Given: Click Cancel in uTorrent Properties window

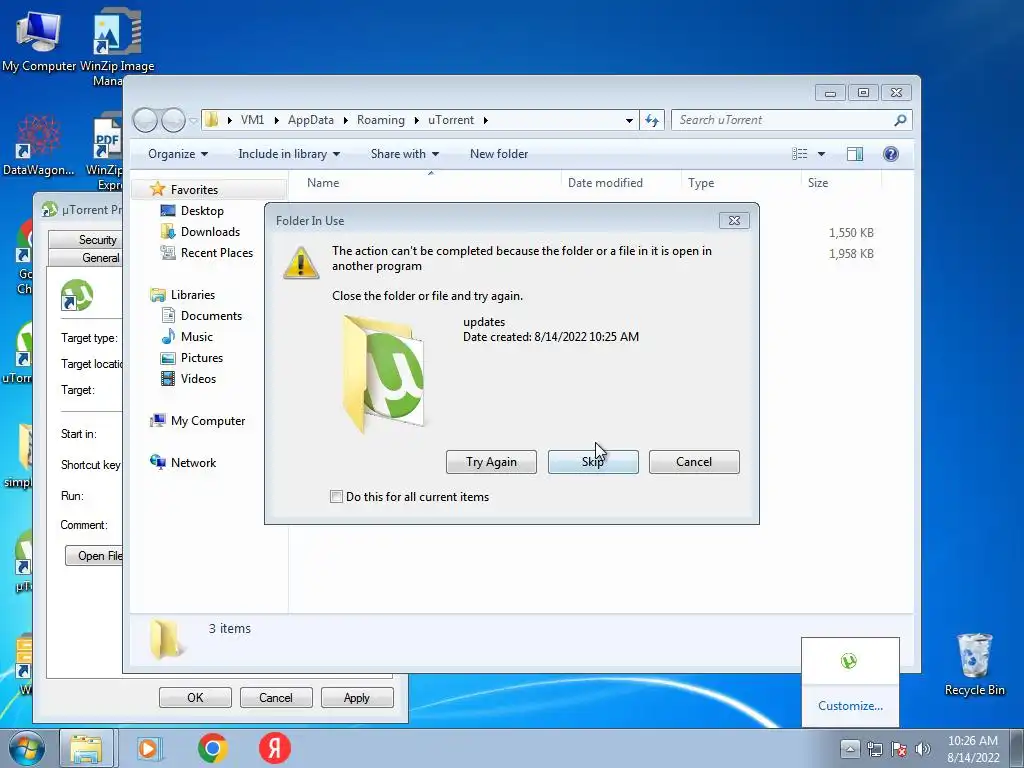Looking at the screenshot, I should coord(276,697).
